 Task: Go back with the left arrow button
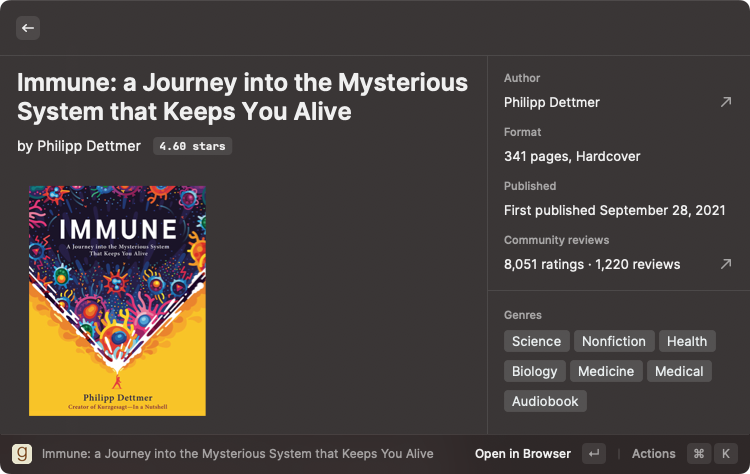tap(28, 28)
